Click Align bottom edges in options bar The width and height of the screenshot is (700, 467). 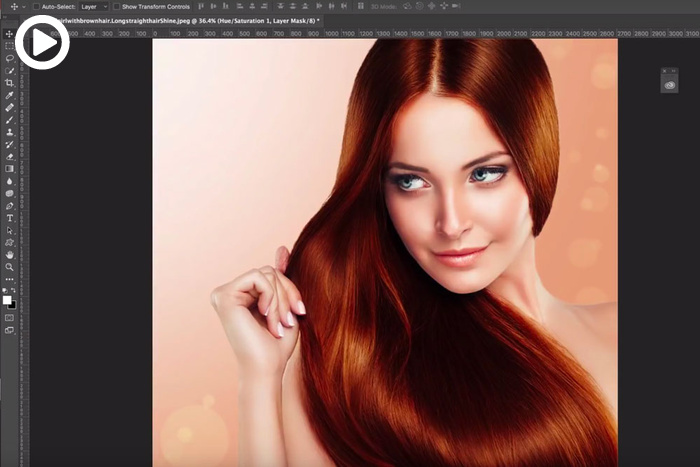(x=226, y=6)
